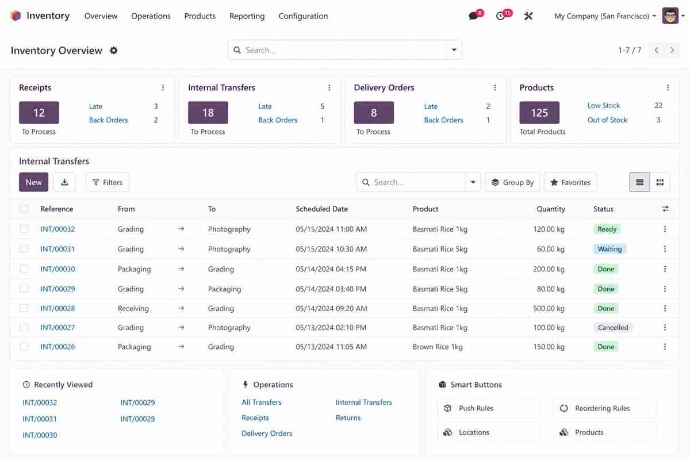Open the messages chat bubble icon
This screenshot has height=460, width=690.
tap(474, 16)
